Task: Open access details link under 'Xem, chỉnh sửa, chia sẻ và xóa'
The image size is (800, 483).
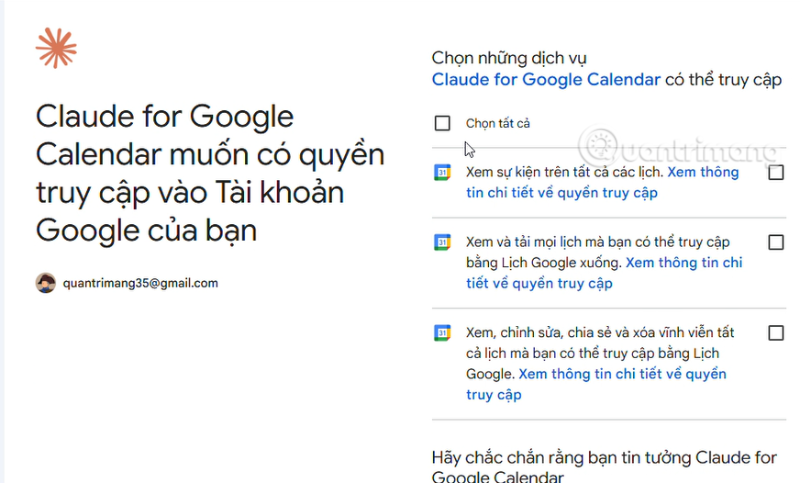Action: coord(596,384)
